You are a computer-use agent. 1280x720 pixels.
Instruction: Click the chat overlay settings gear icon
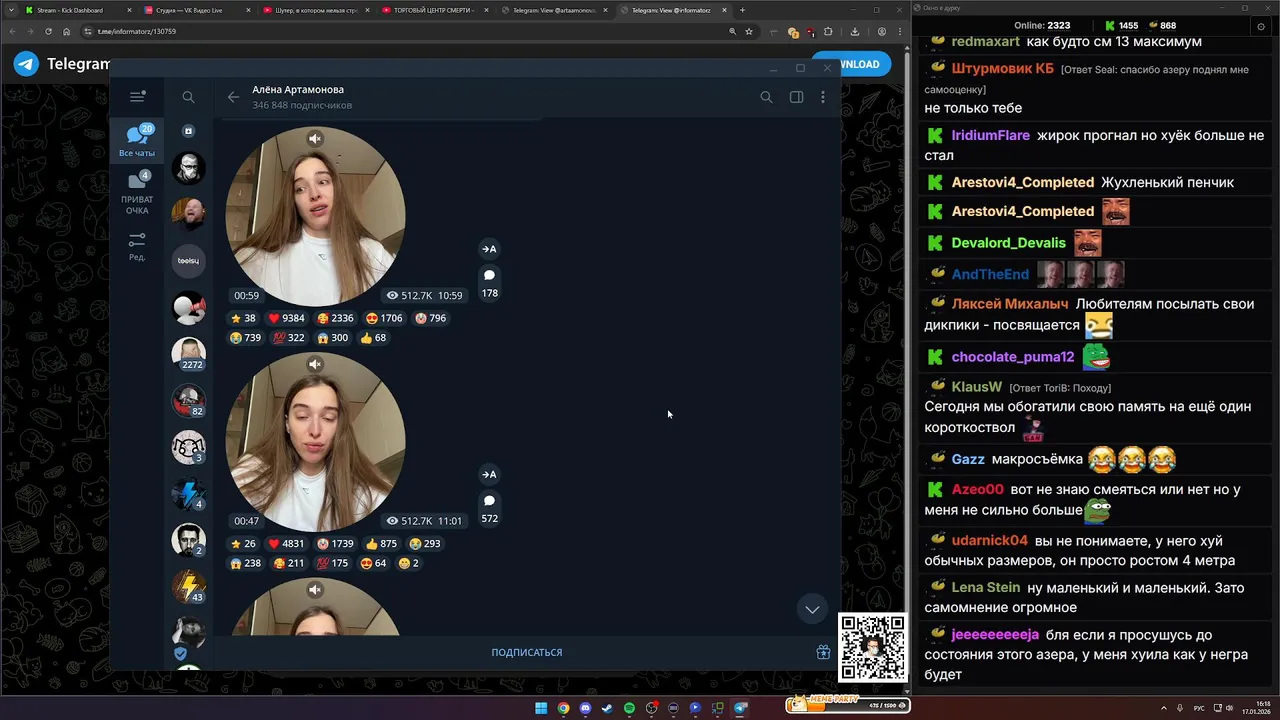tap(1261, 27)
